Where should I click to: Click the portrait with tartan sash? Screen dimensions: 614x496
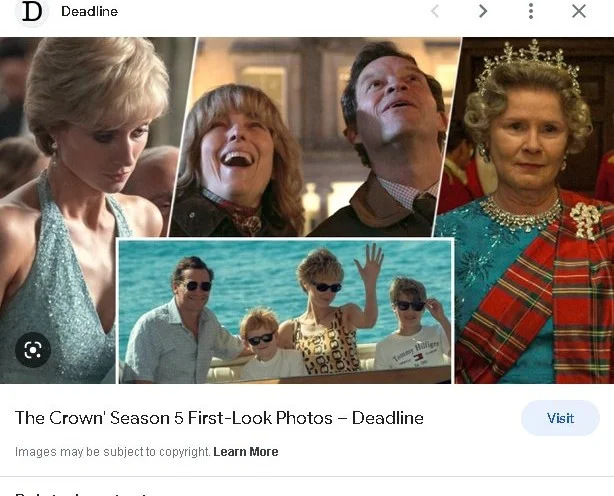(x=525, y=210)
